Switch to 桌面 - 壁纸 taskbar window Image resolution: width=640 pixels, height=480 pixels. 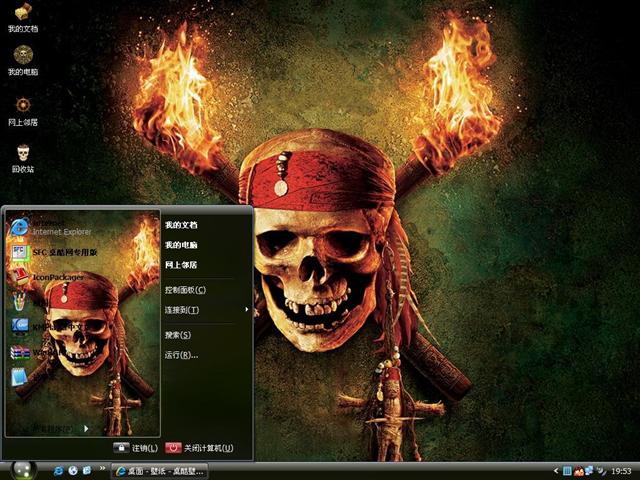point(160,471)
